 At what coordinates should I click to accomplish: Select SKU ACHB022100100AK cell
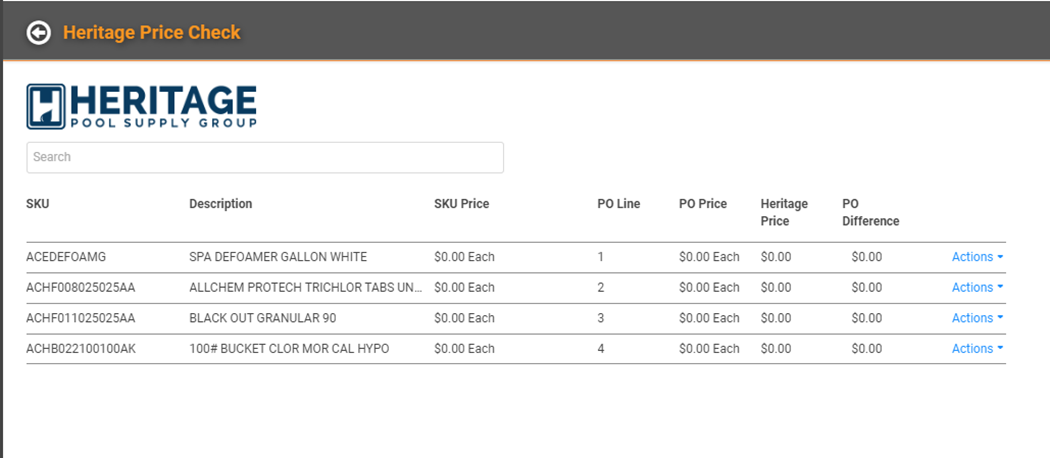pyautogui.click(x=81, y=349)
